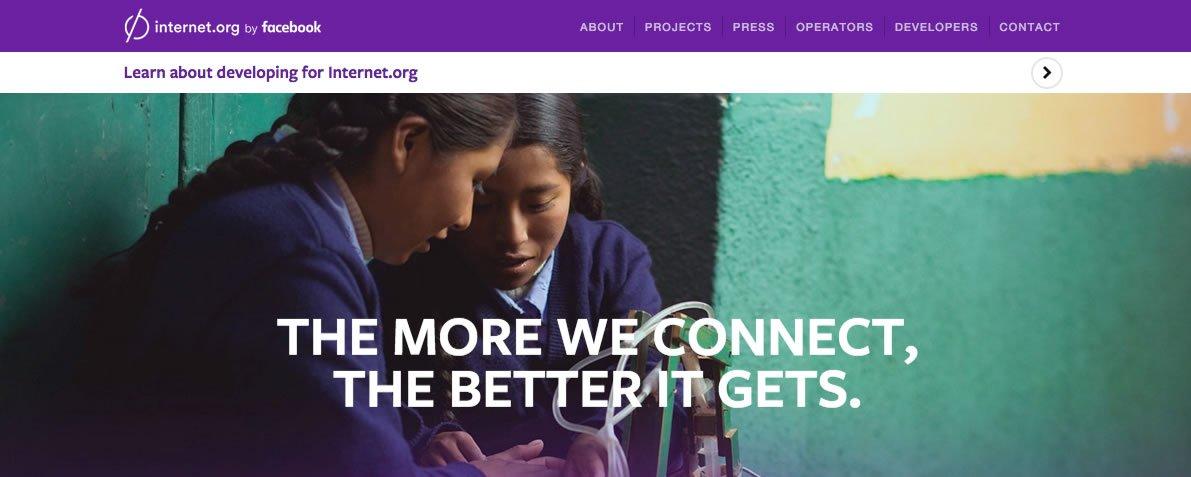Click the right-arrow chevron in the banner
This screenshot has height=477, width=1191.
coord(1047,73)
